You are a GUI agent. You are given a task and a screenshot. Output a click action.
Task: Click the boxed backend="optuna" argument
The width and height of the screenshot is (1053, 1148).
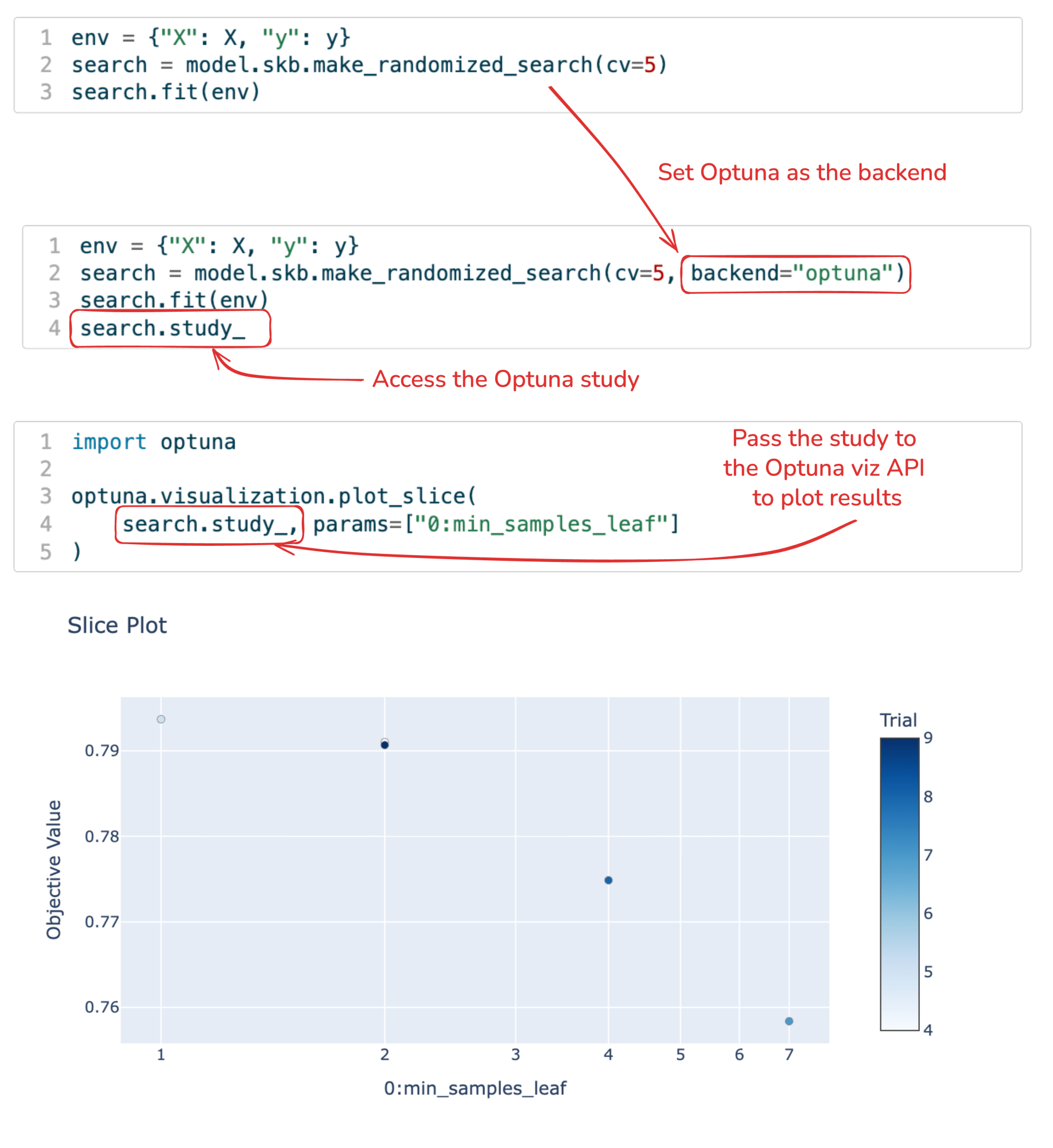click(796, 274)
